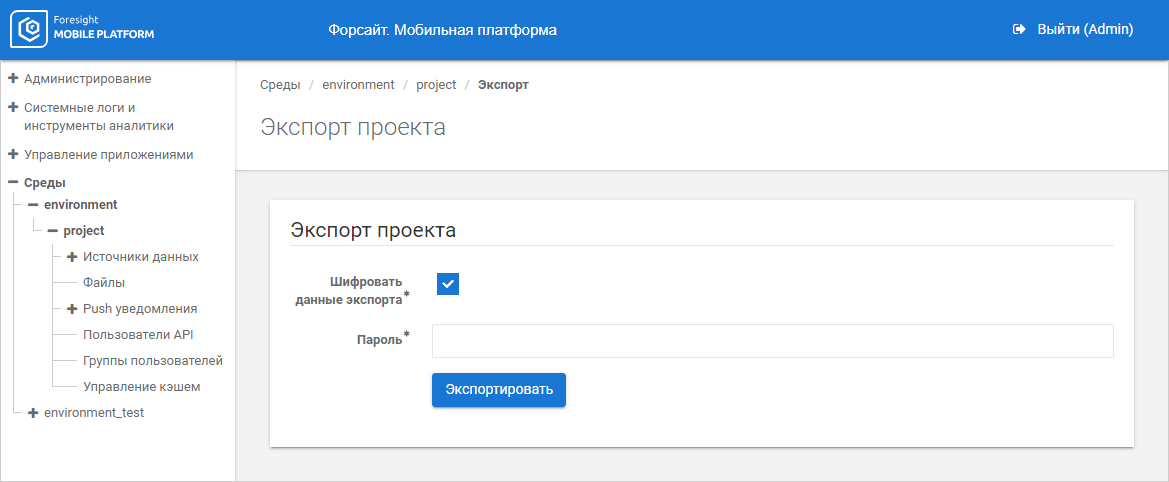This screenshot has height=482, width=1169.
Task: Go to Среды breadcrumb link
Action: coord(280,85)
